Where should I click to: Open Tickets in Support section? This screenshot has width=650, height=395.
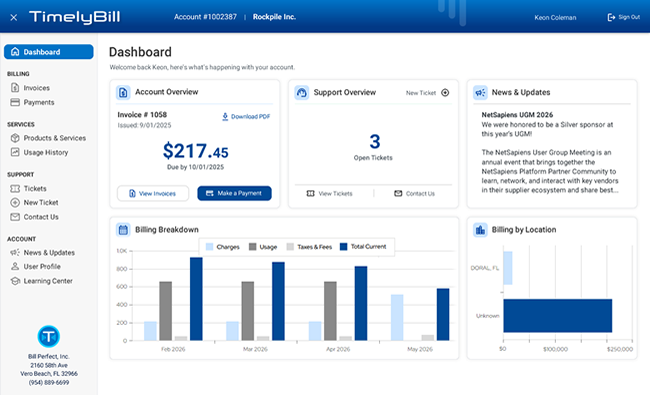35,189
